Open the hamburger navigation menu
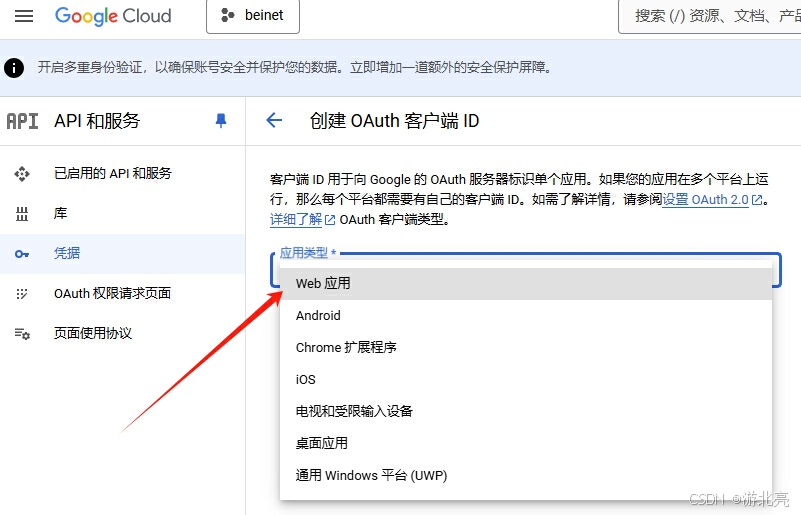This screenshot has width=801, height=515. click(x=23, y=16)
